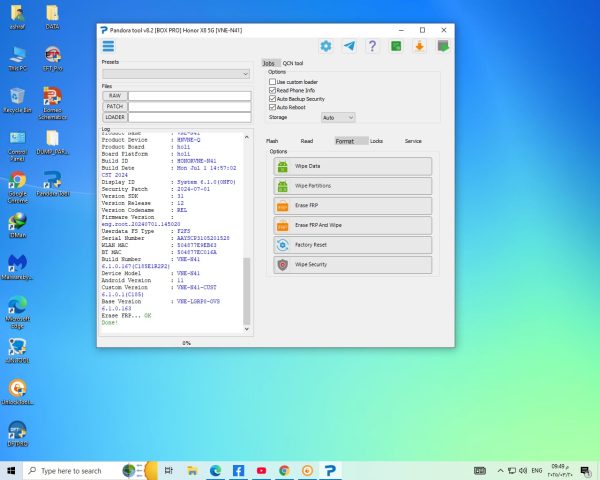Click the ENG language indicator
Viewport: 600px width, 480px height.
pos(537,470)
